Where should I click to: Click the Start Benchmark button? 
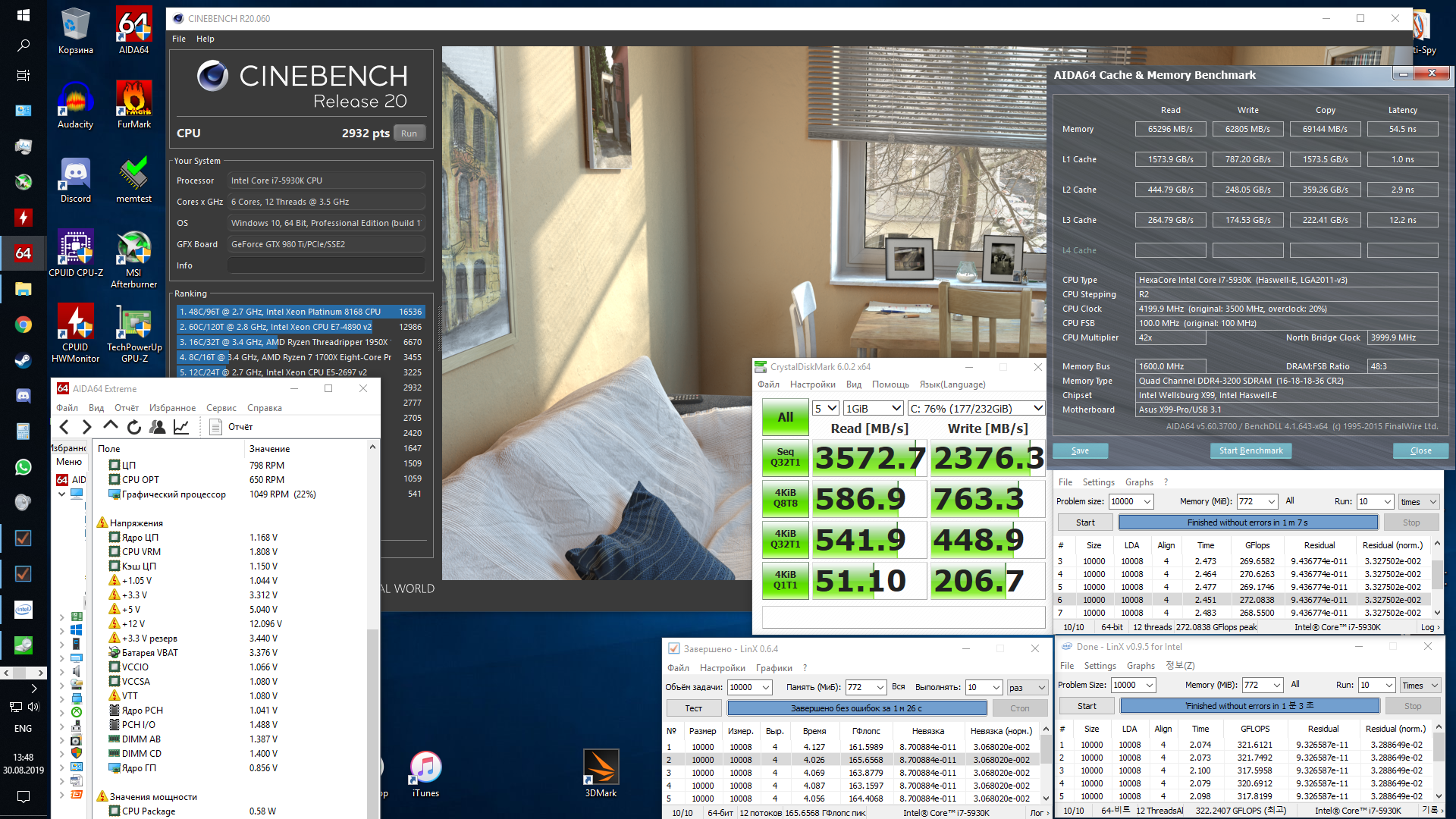tap(1250, 450)
